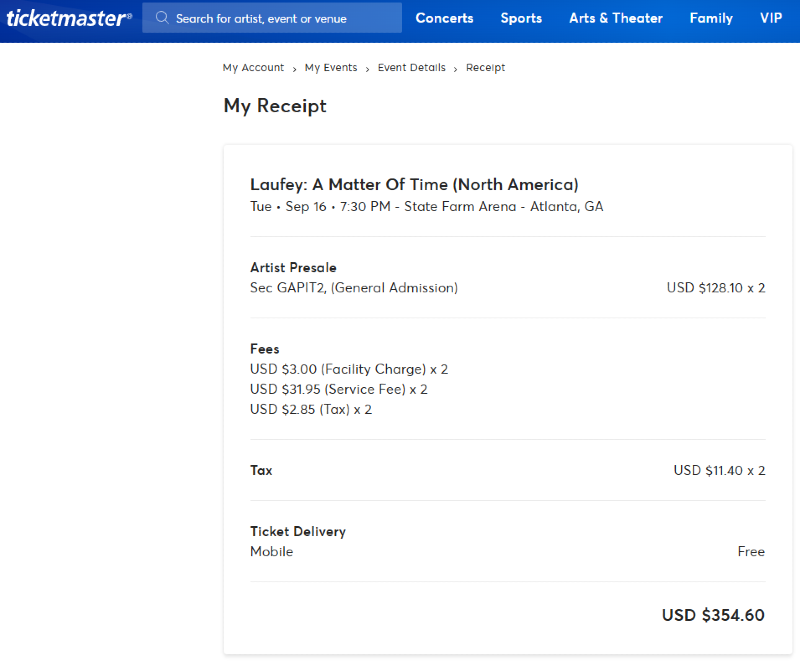The width and height of the screenshot is (800, 661).
Task: Go to the My Events breadcrumb
Action: pyautogui.click(x=331, y=68)
